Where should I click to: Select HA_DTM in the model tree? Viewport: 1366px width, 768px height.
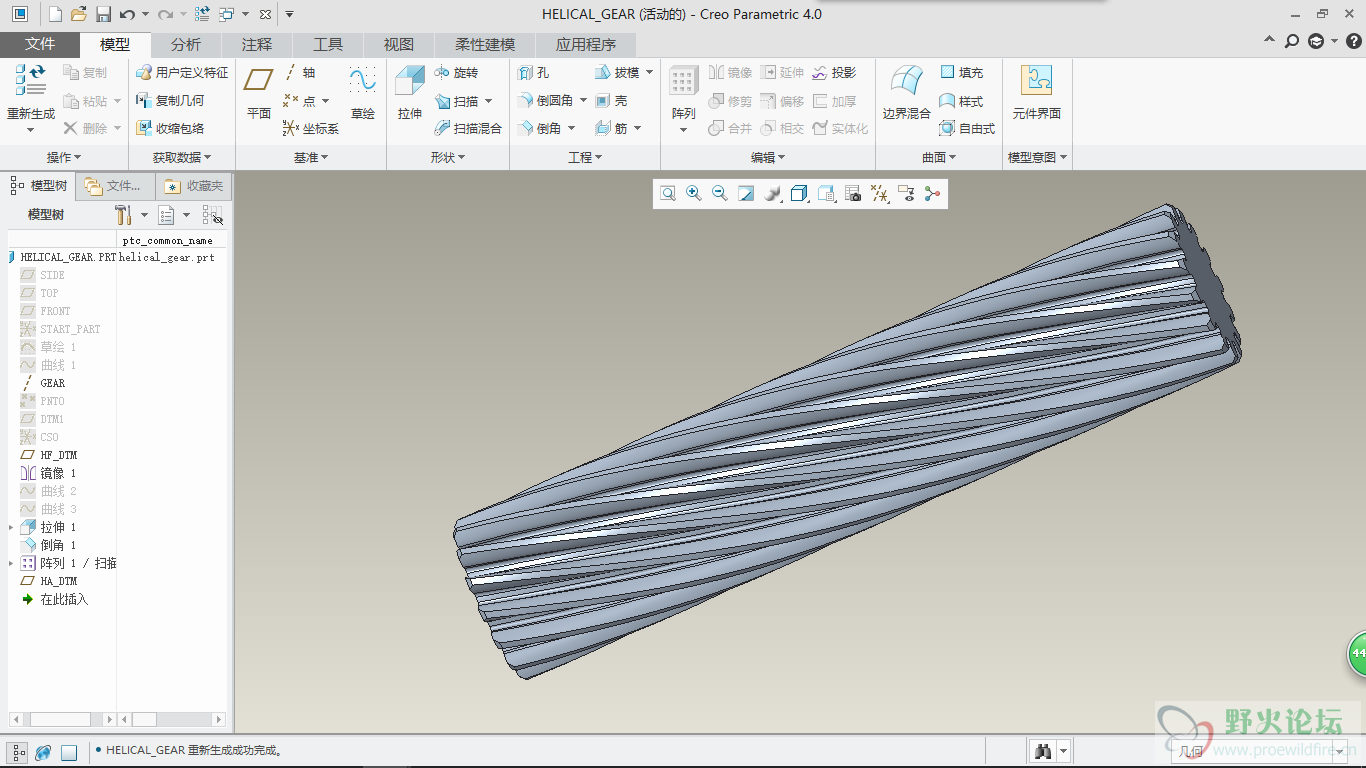(58, 581)
